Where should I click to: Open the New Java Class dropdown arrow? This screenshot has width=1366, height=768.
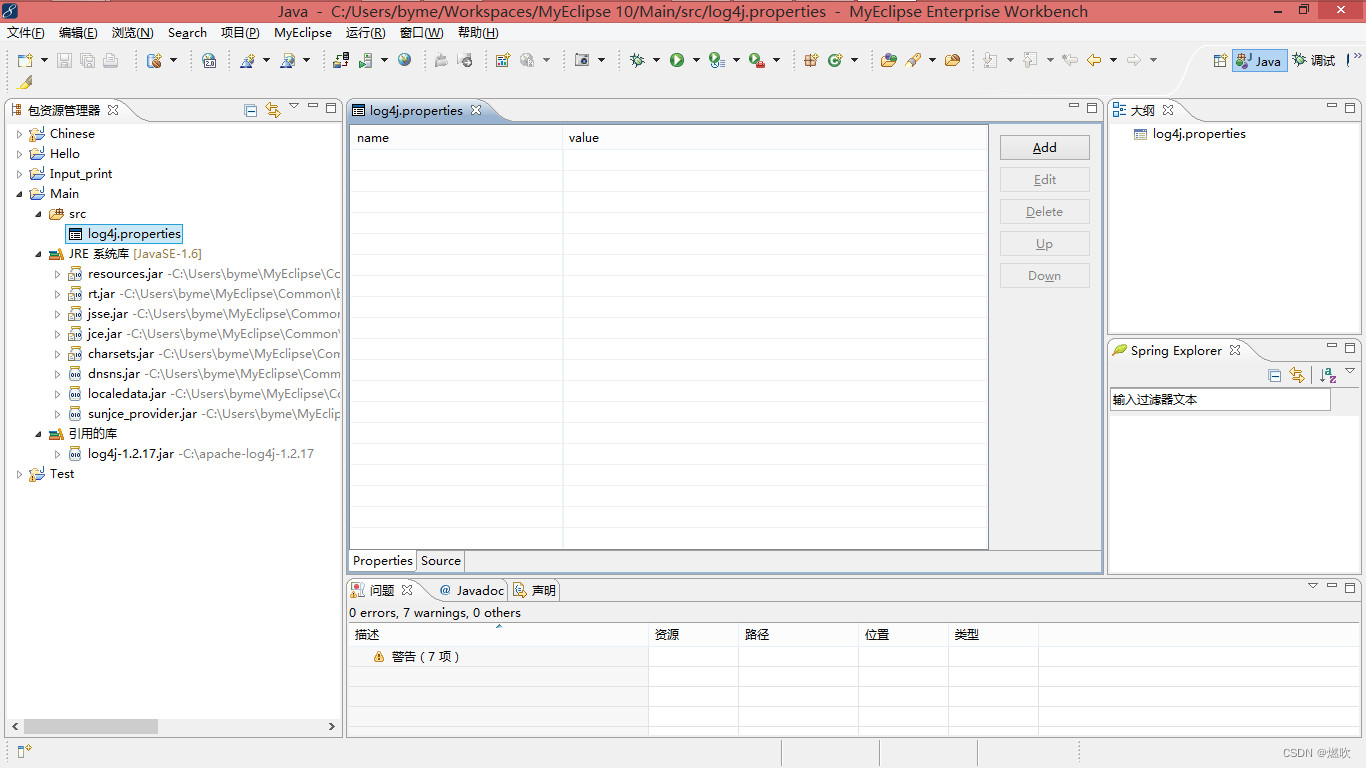click(854, 60)
